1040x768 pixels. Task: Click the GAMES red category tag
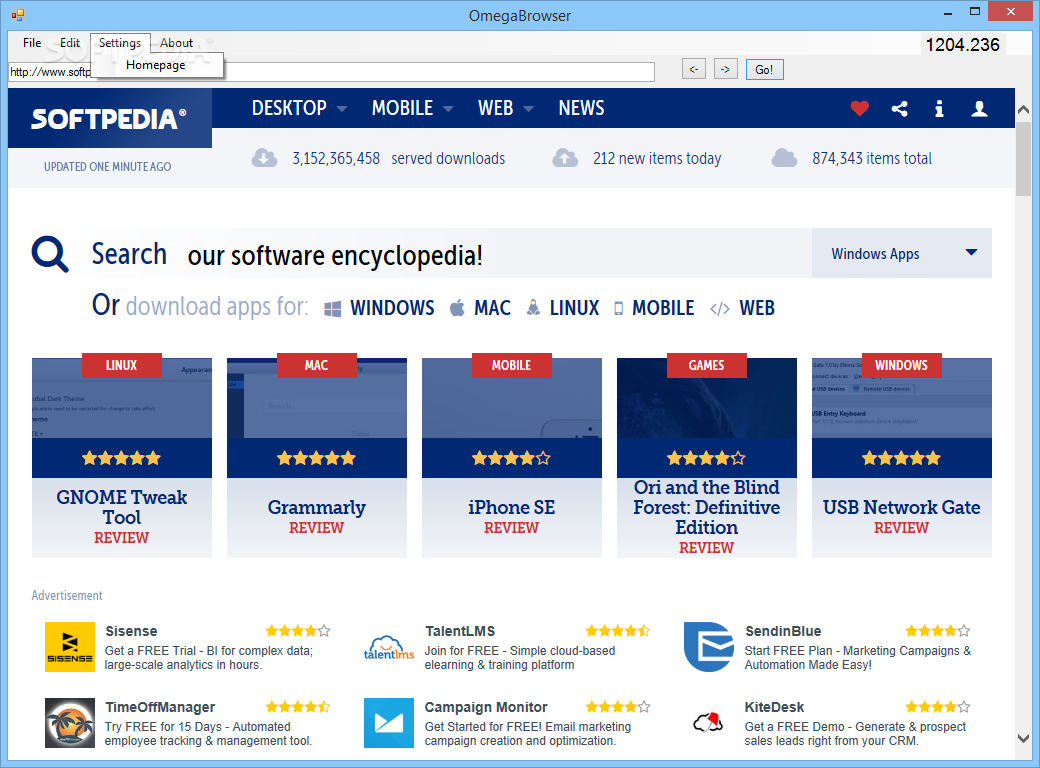point(707,365)
